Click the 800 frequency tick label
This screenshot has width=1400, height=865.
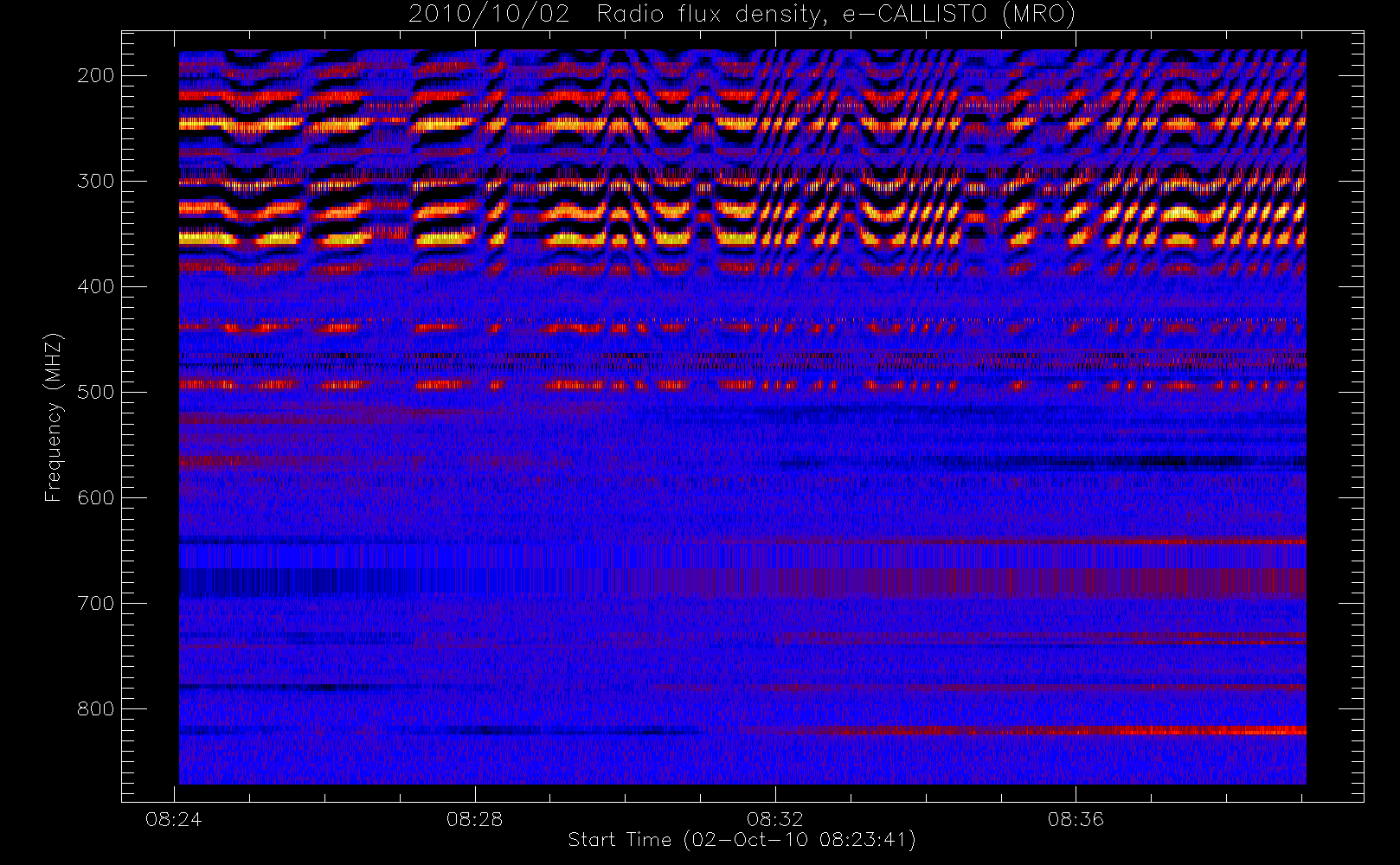(x=95, y=708)
